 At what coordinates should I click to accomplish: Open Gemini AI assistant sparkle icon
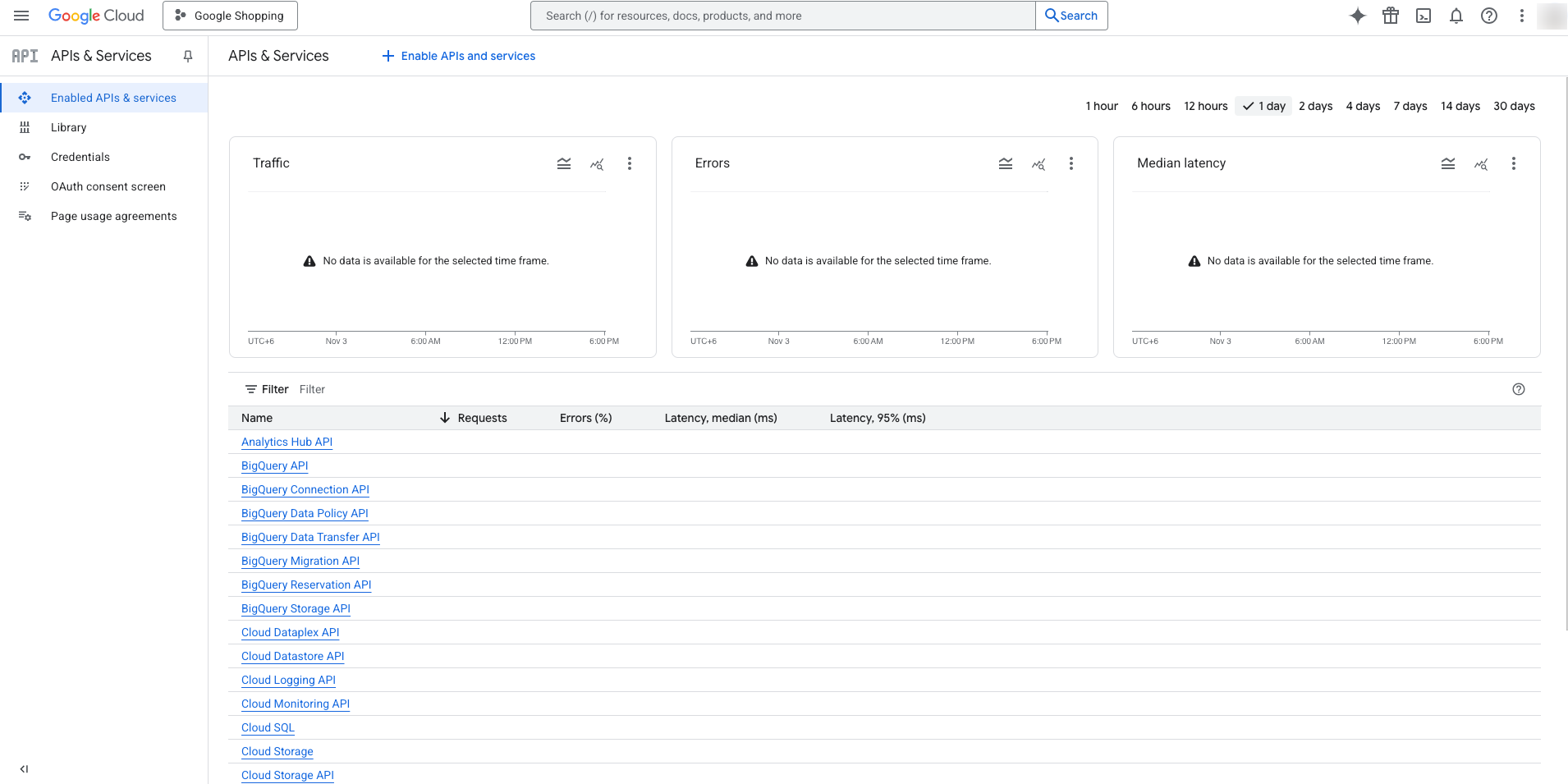(x=1357, y=16)
